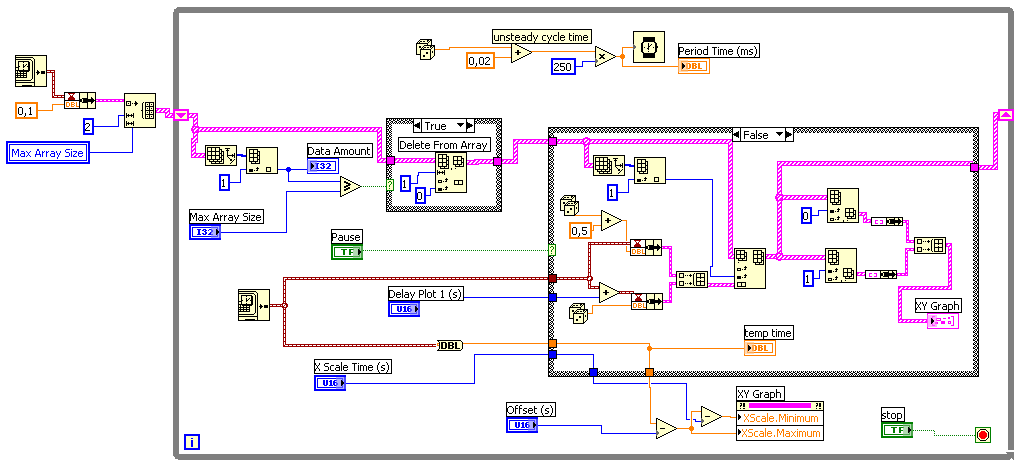Image resolution: width=1021 pixels, height=469 pixels.
Task: Click the Build Array node feeding XY Graph terminal
Action: pos(929,245)
